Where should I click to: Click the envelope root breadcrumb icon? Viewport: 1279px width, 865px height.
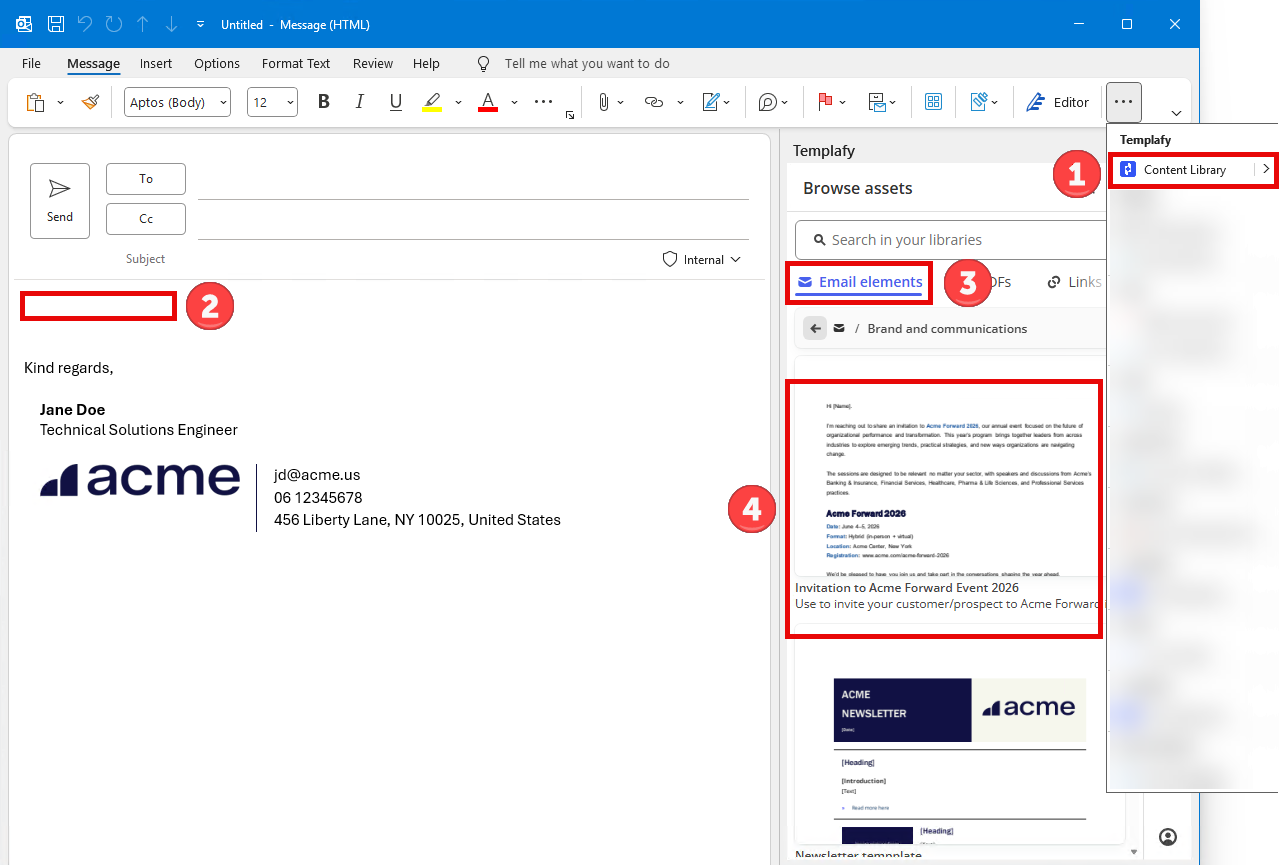click(839, 329)
